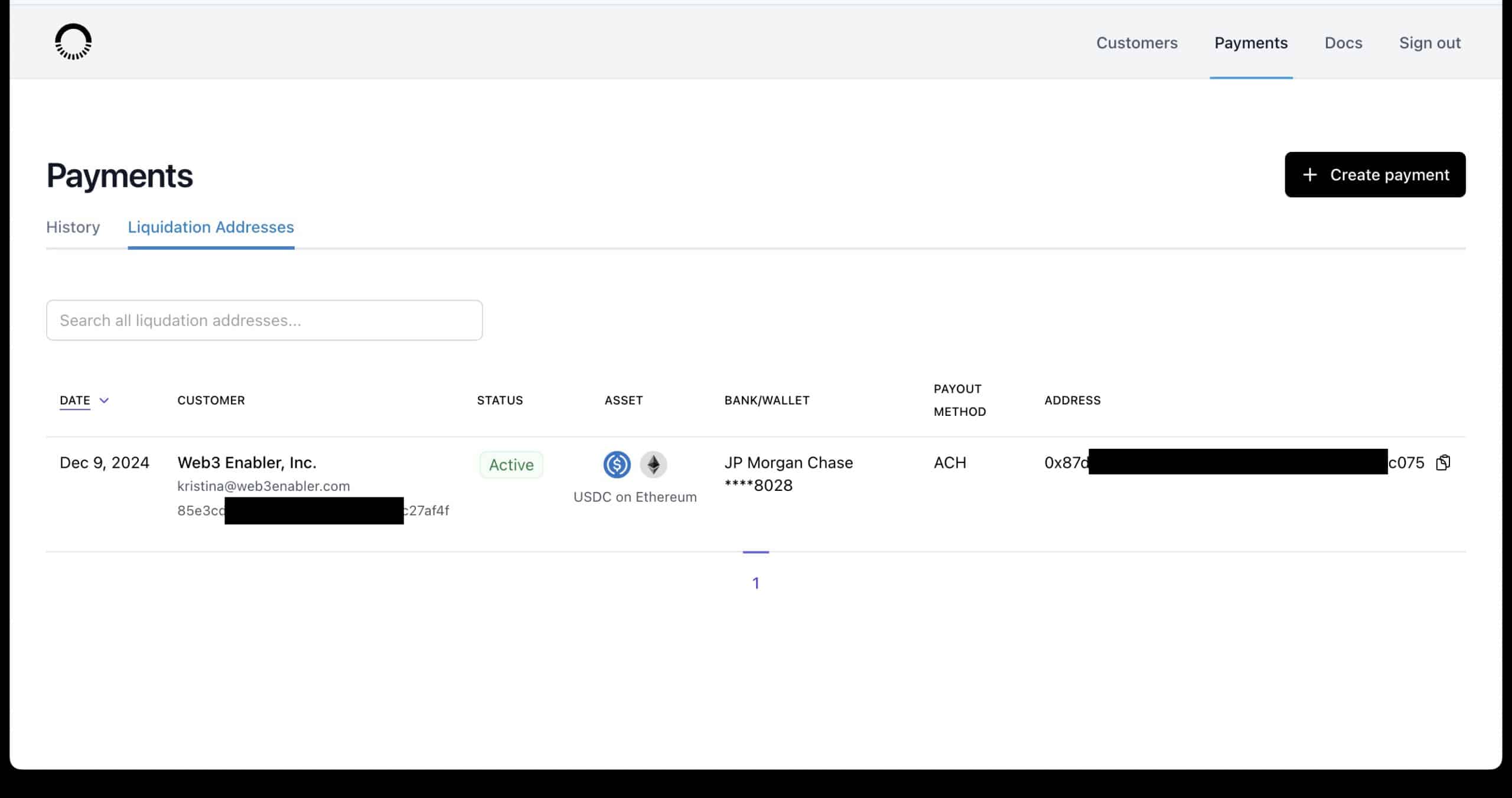Click the USDC coin icon

(617, 464)
